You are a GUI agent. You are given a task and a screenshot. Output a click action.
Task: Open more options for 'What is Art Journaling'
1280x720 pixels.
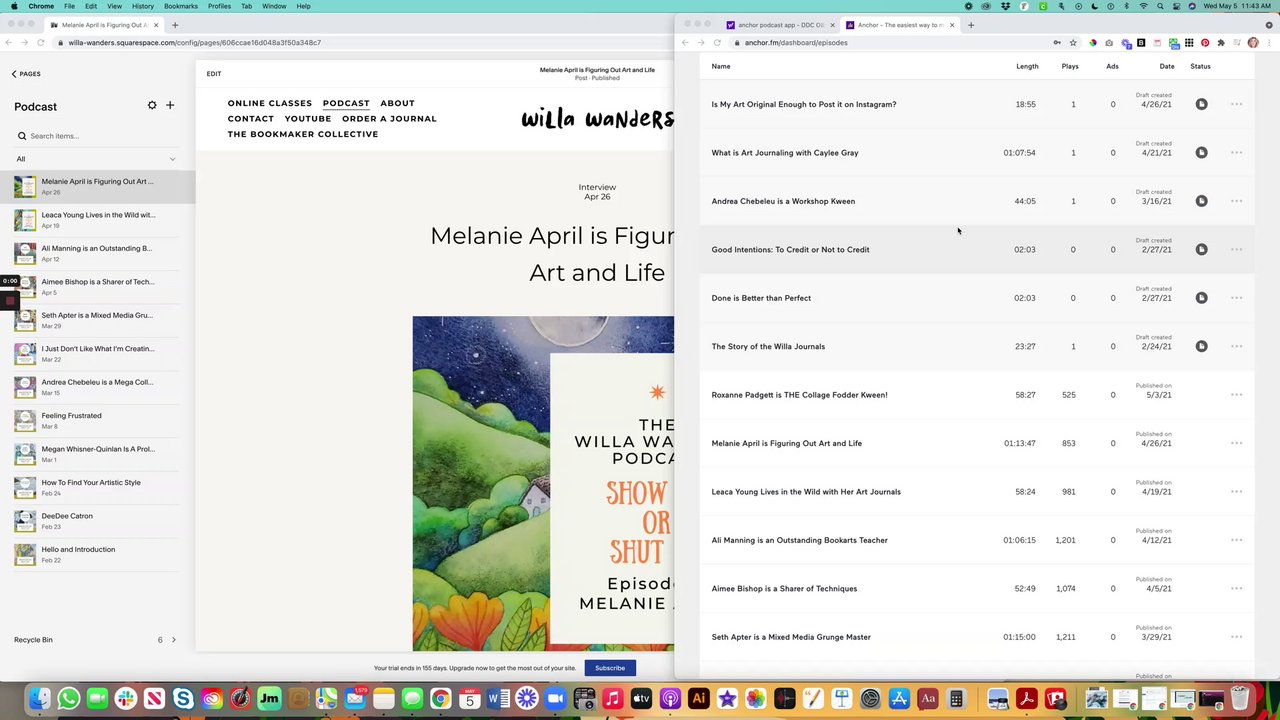(x=1236, y=153)
